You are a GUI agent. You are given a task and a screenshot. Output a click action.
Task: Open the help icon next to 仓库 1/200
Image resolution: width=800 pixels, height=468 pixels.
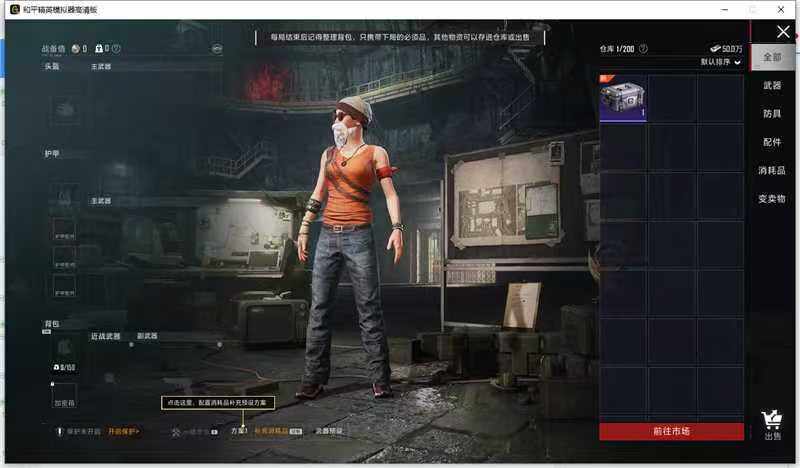click(643, 48)
